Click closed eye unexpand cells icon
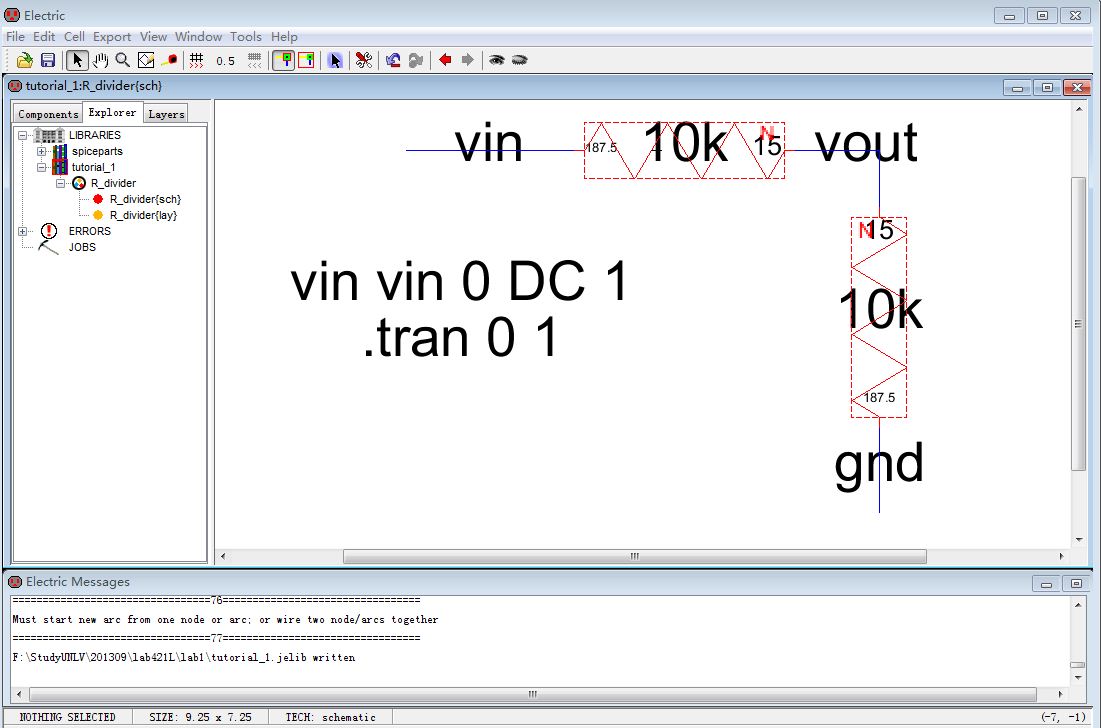 [520, 60]
